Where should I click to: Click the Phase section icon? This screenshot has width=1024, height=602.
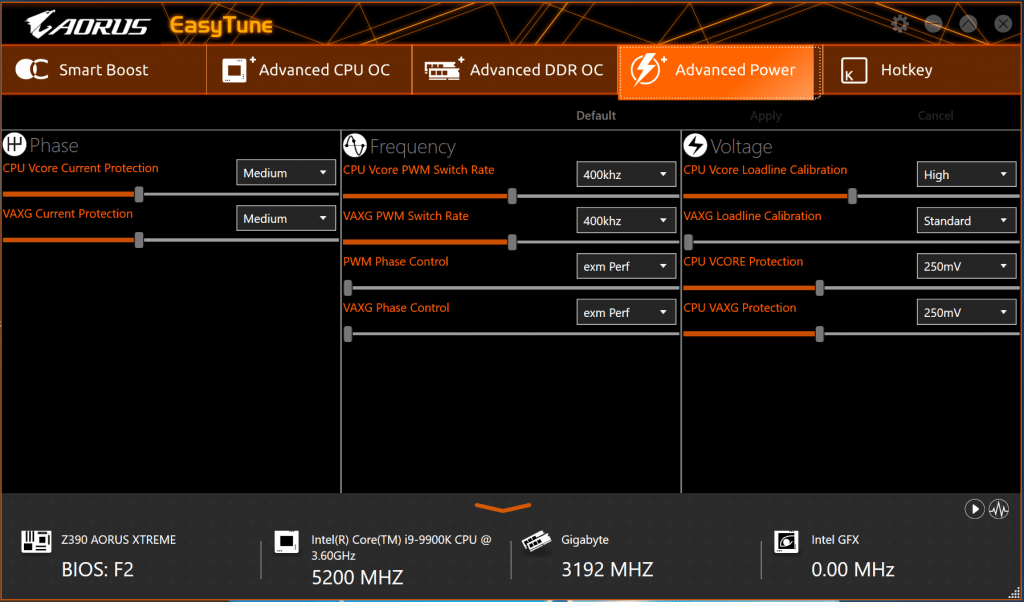pyautogui.click(x=14, y=144)
